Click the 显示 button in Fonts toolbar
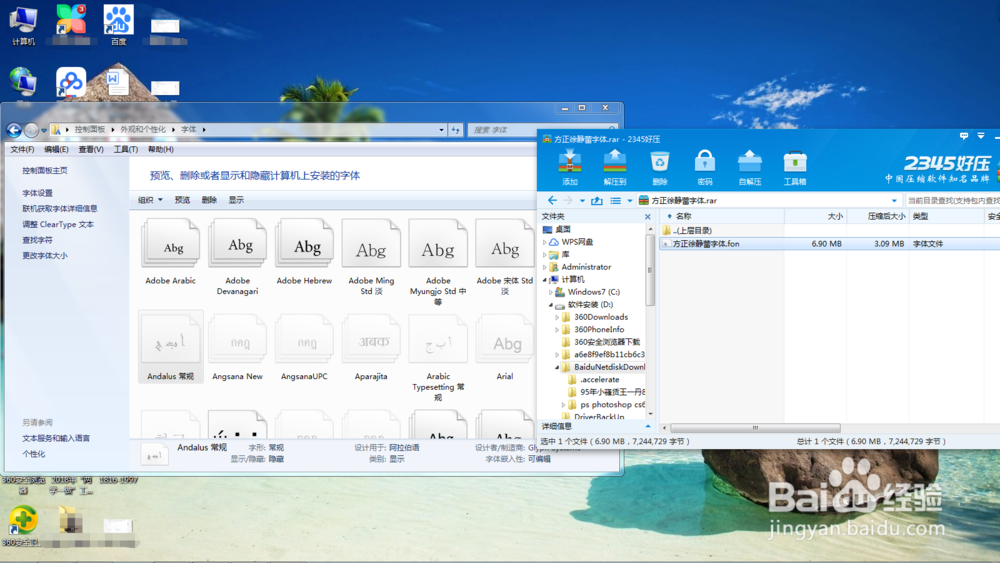This screenshot has height=563, width=1000. point(236,200)
